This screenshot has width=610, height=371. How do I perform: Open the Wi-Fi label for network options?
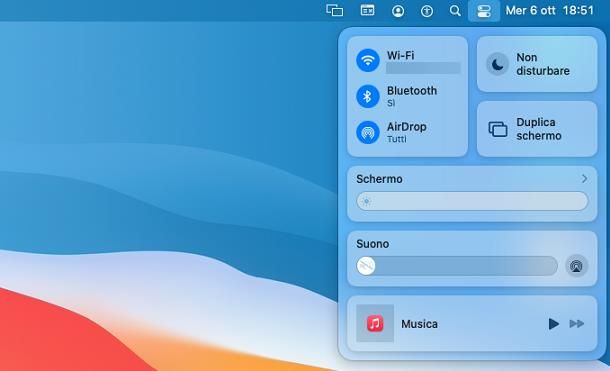(400, 56)
